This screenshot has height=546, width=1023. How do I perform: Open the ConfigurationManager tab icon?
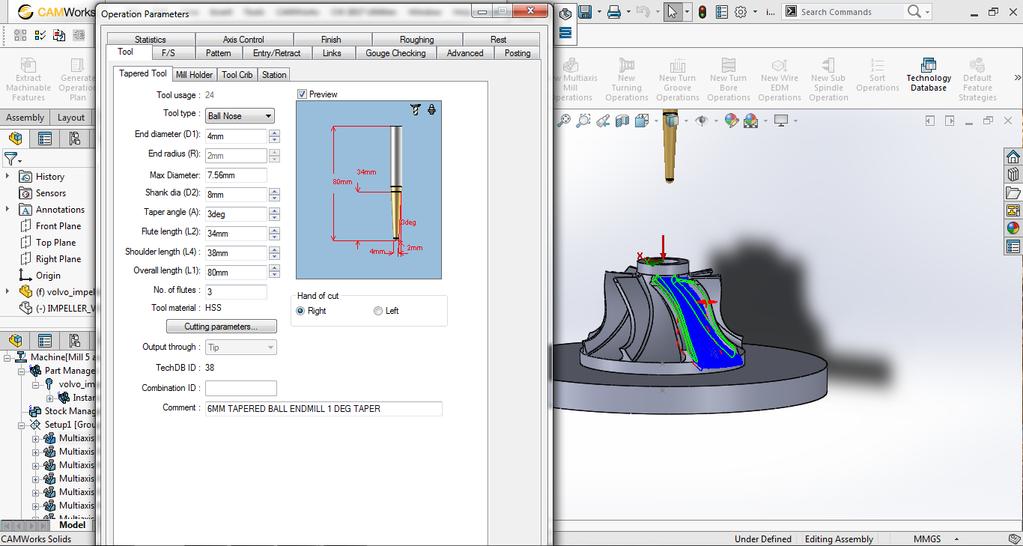[74, 138]
